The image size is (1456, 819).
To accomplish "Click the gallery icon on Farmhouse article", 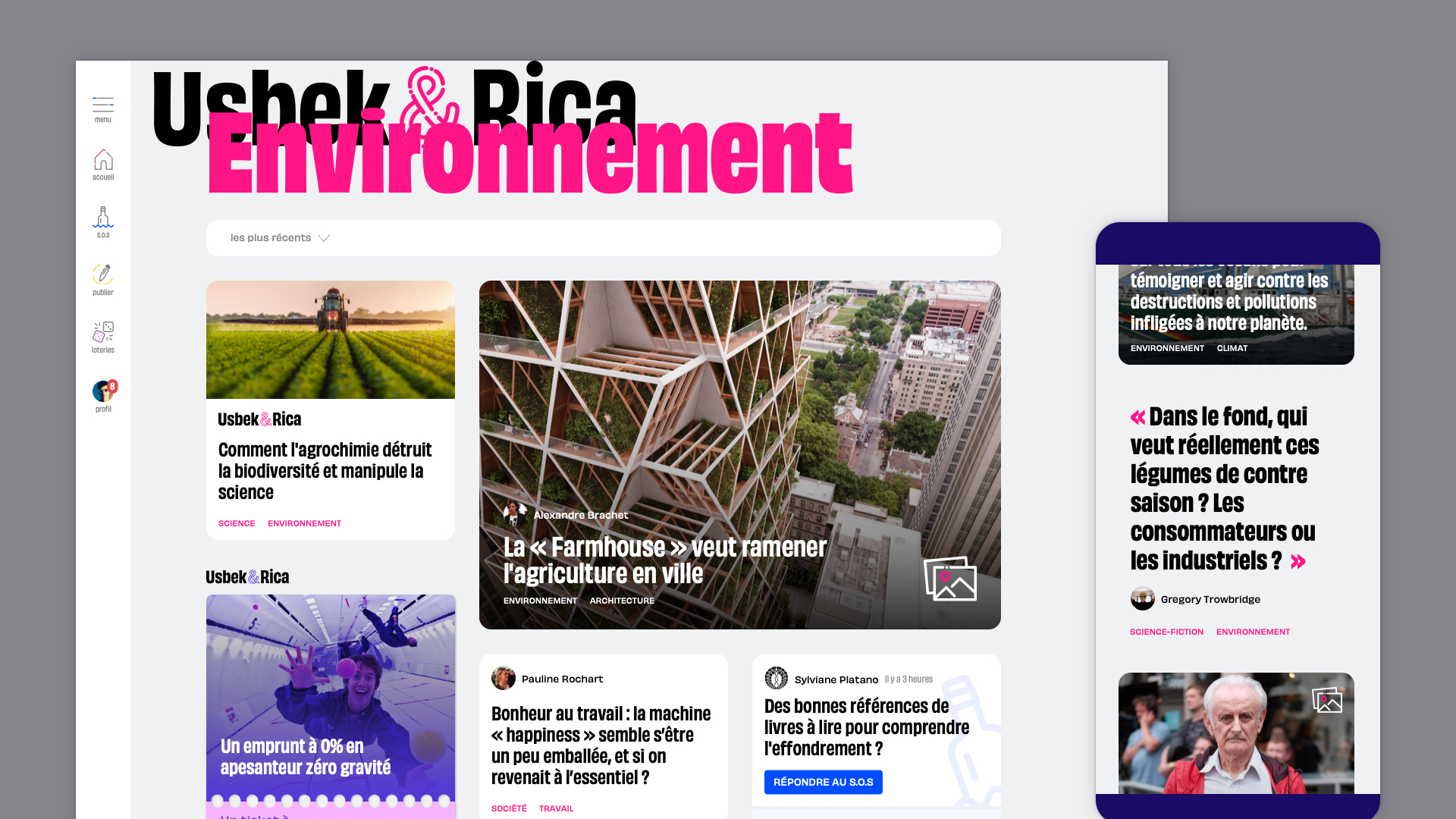I will [950, 579].
